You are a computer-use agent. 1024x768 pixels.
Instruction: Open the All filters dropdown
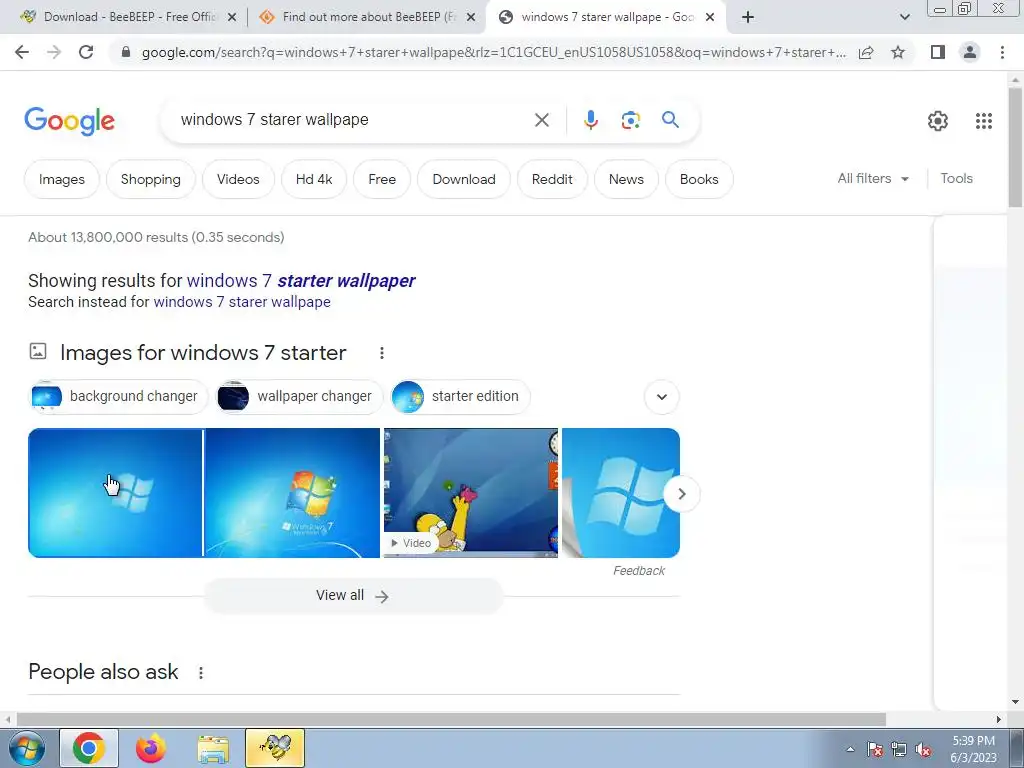pyautogui.click(x=873, y=178)
